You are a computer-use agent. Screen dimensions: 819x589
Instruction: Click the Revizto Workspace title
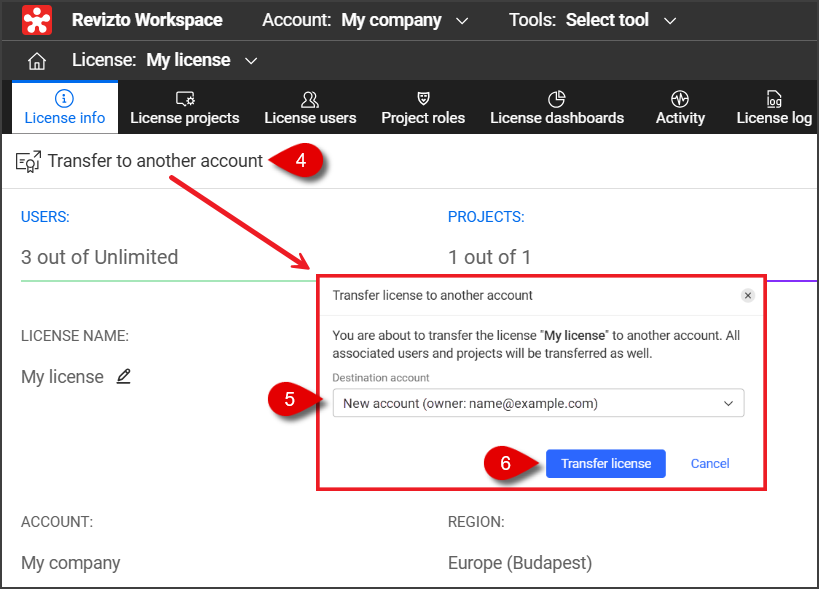click(x=147, y=20)
